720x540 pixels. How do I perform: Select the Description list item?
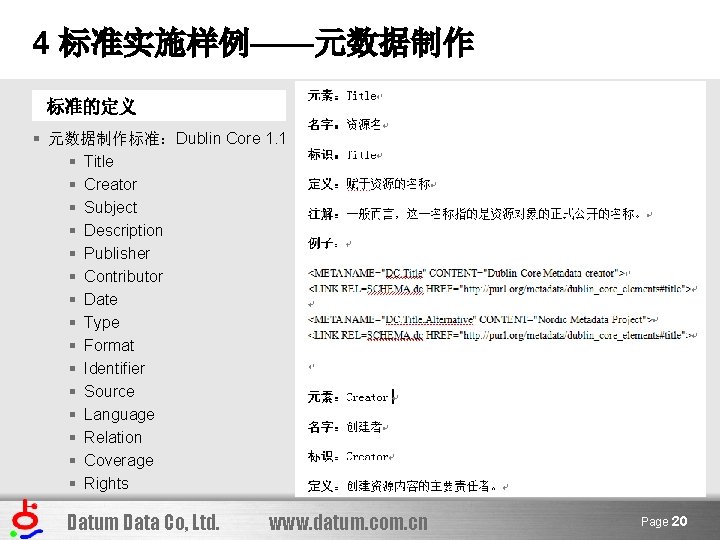tap(123, 230)
